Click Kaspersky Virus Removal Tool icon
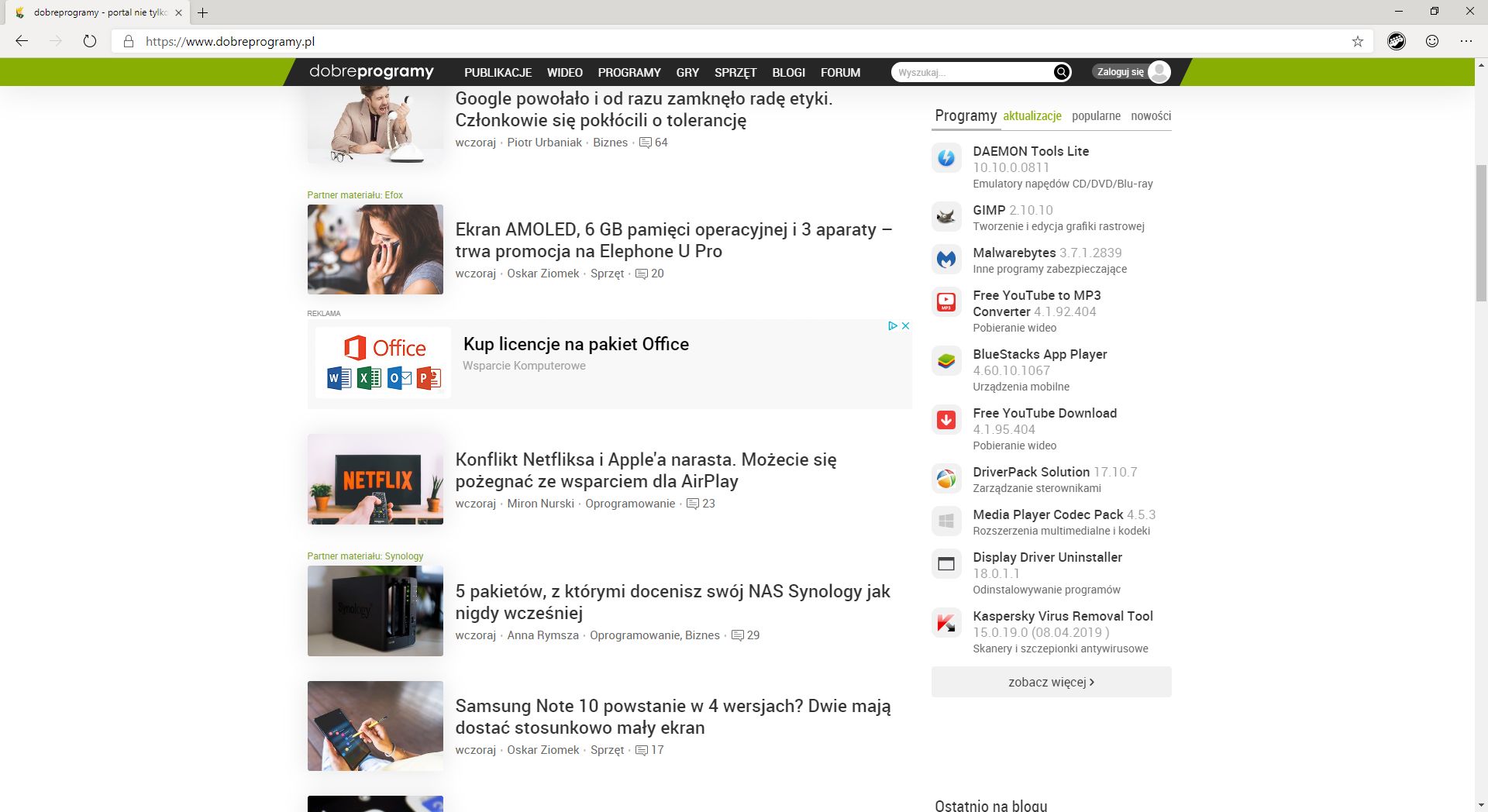 946,623
